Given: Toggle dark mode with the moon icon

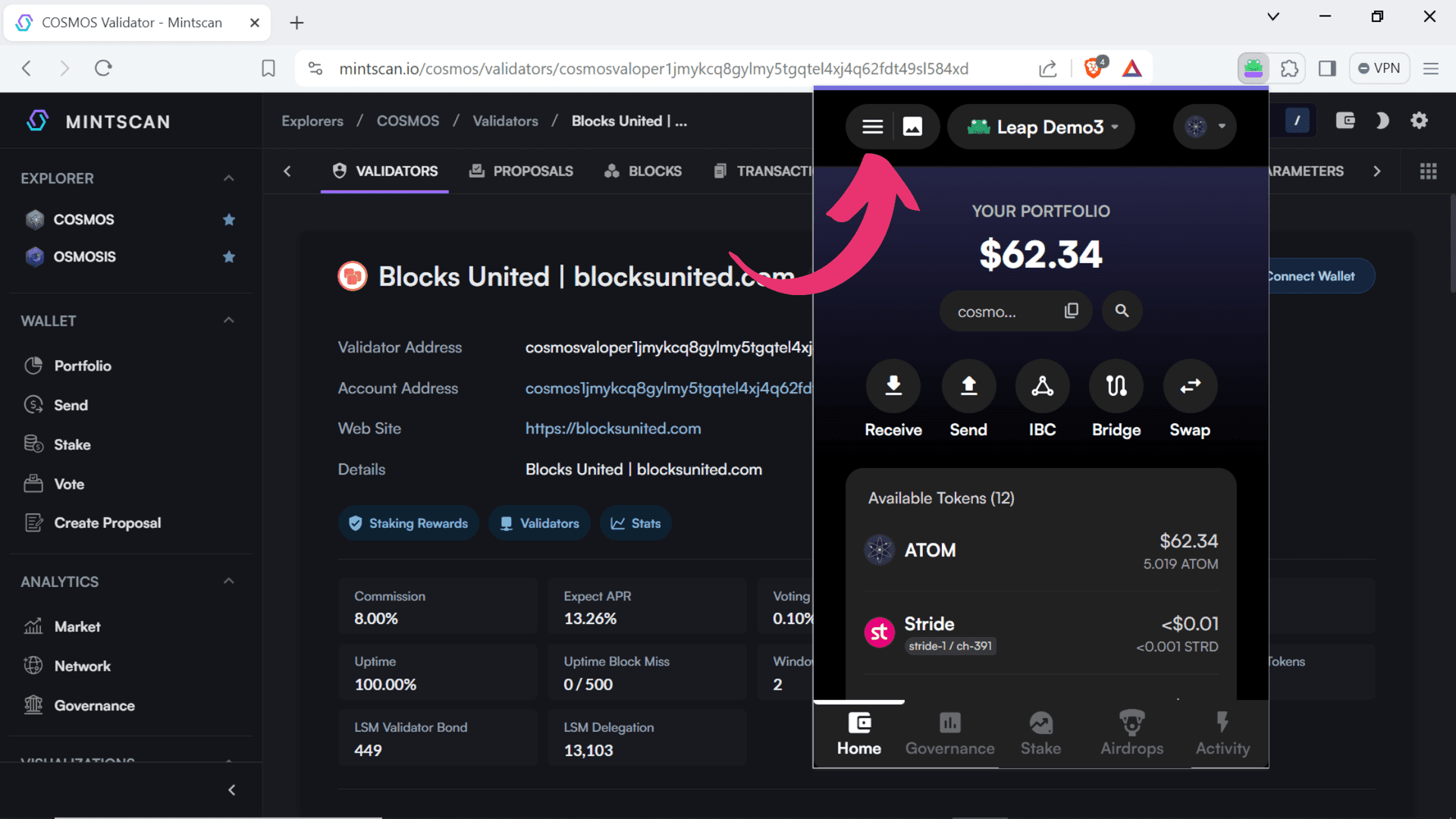Looking at the screenshot, I should pos(1382,121).
